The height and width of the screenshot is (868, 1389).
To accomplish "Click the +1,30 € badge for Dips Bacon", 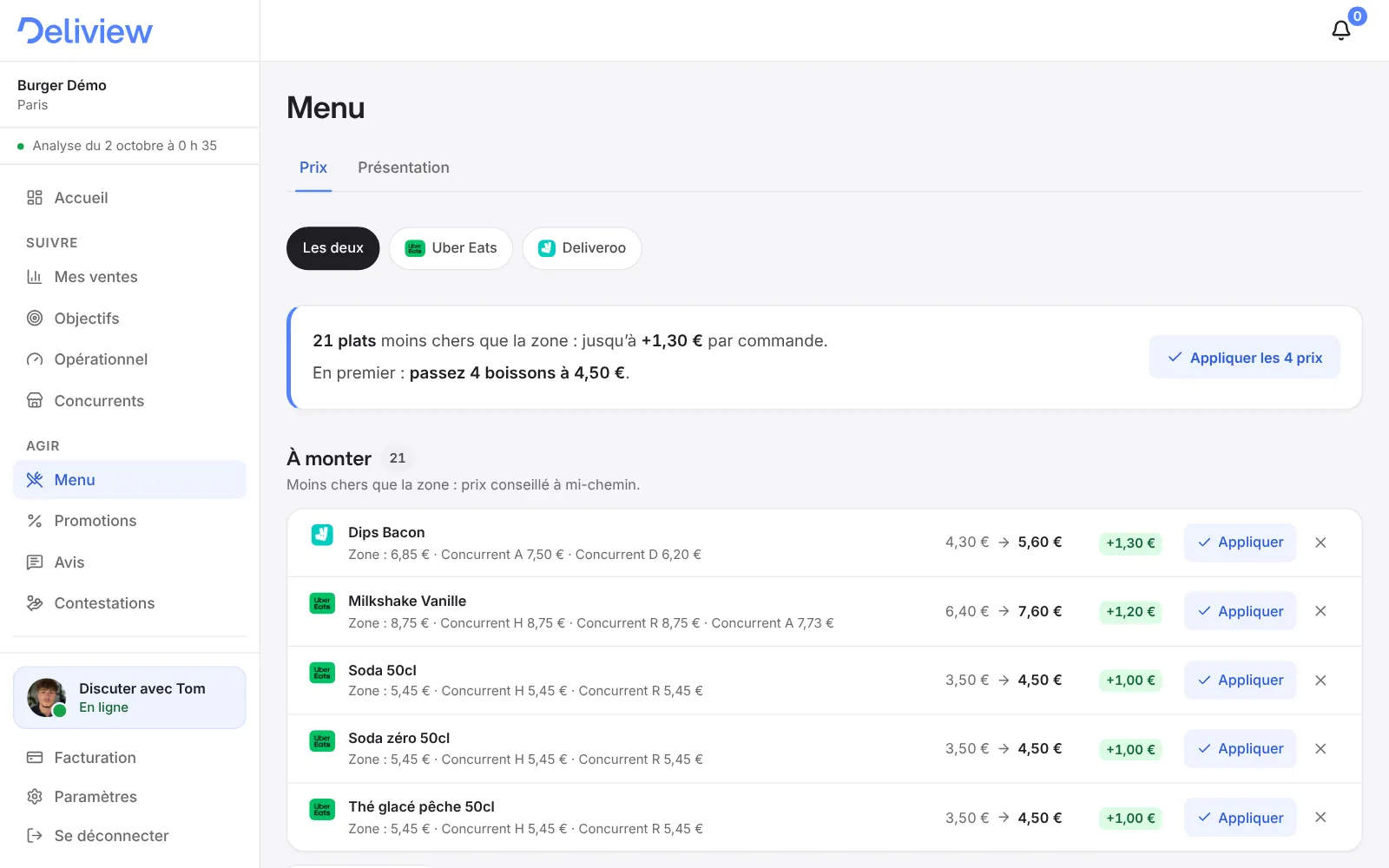I will coord(1130,543).
